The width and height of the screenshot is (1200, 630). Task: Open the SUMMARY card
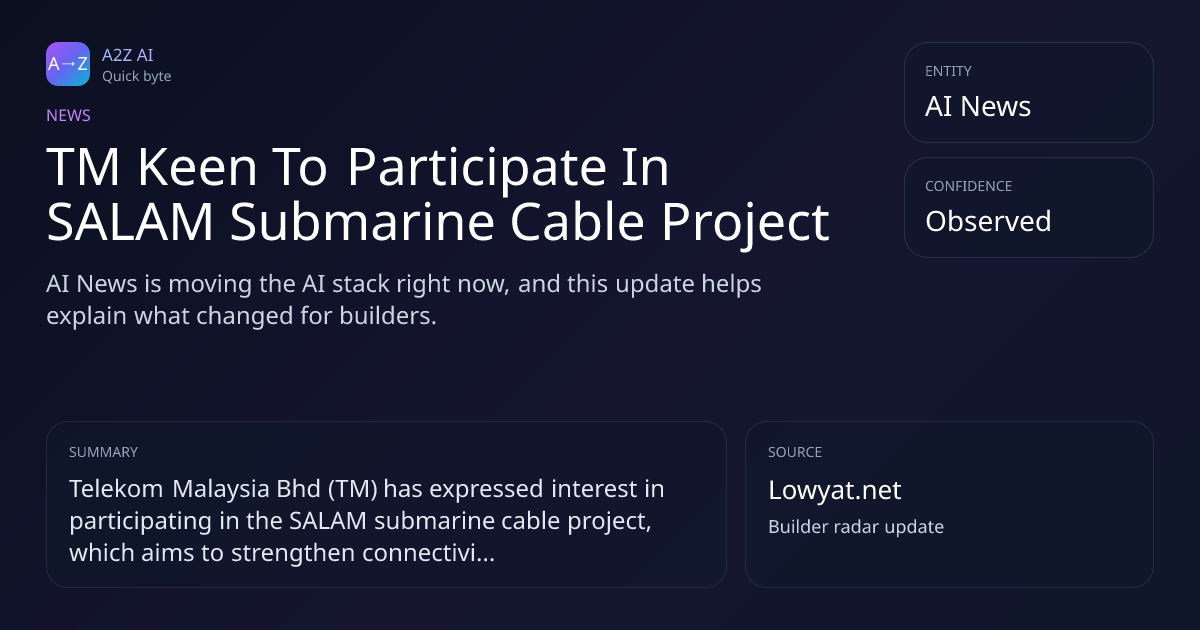[386, 504]
